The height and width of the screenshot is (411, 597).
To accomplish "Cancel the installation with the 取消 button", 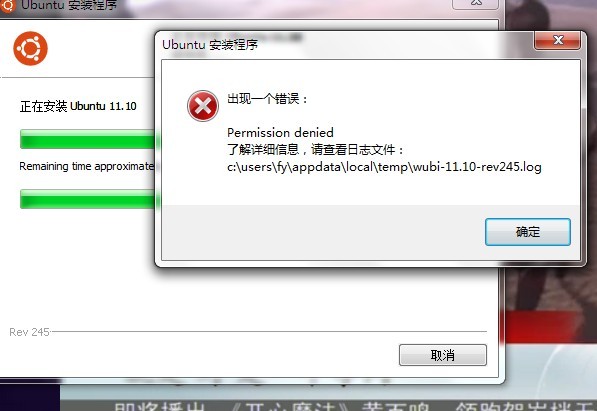I will click(443, 355).
